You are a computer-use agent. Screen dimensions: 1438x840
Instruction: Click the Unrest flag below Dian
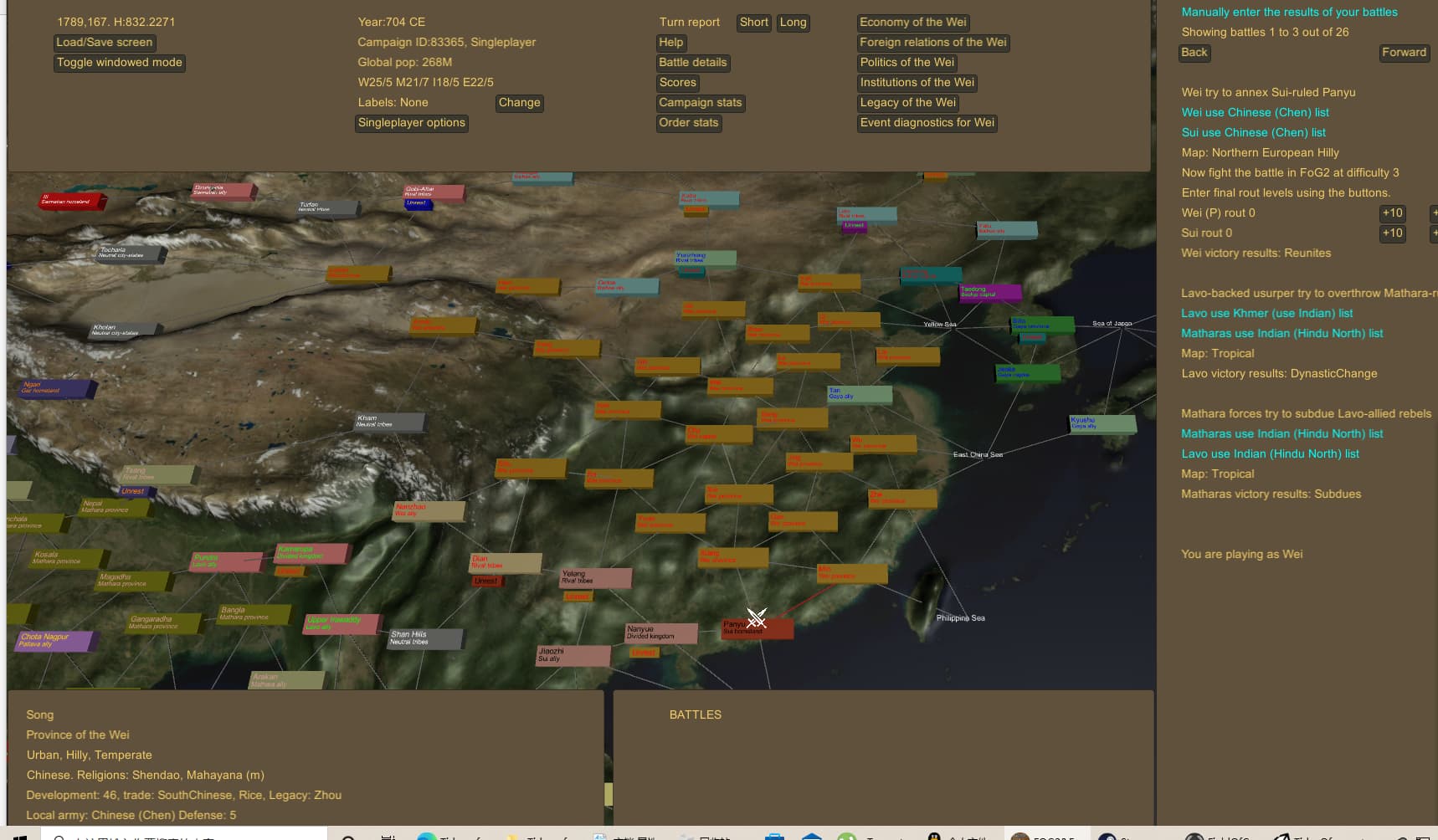(486, 581)
